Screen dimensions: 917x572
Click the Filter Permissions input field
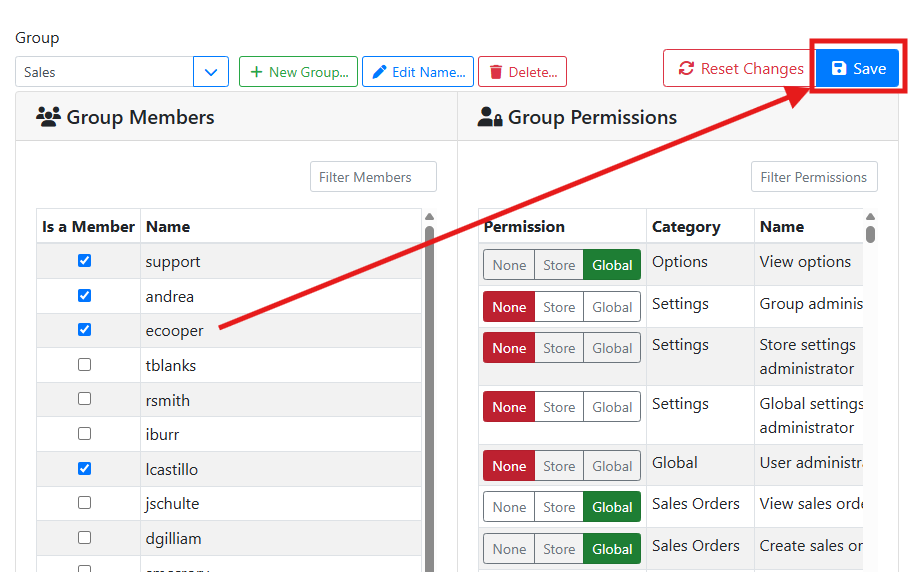click(x=814, y=177)
